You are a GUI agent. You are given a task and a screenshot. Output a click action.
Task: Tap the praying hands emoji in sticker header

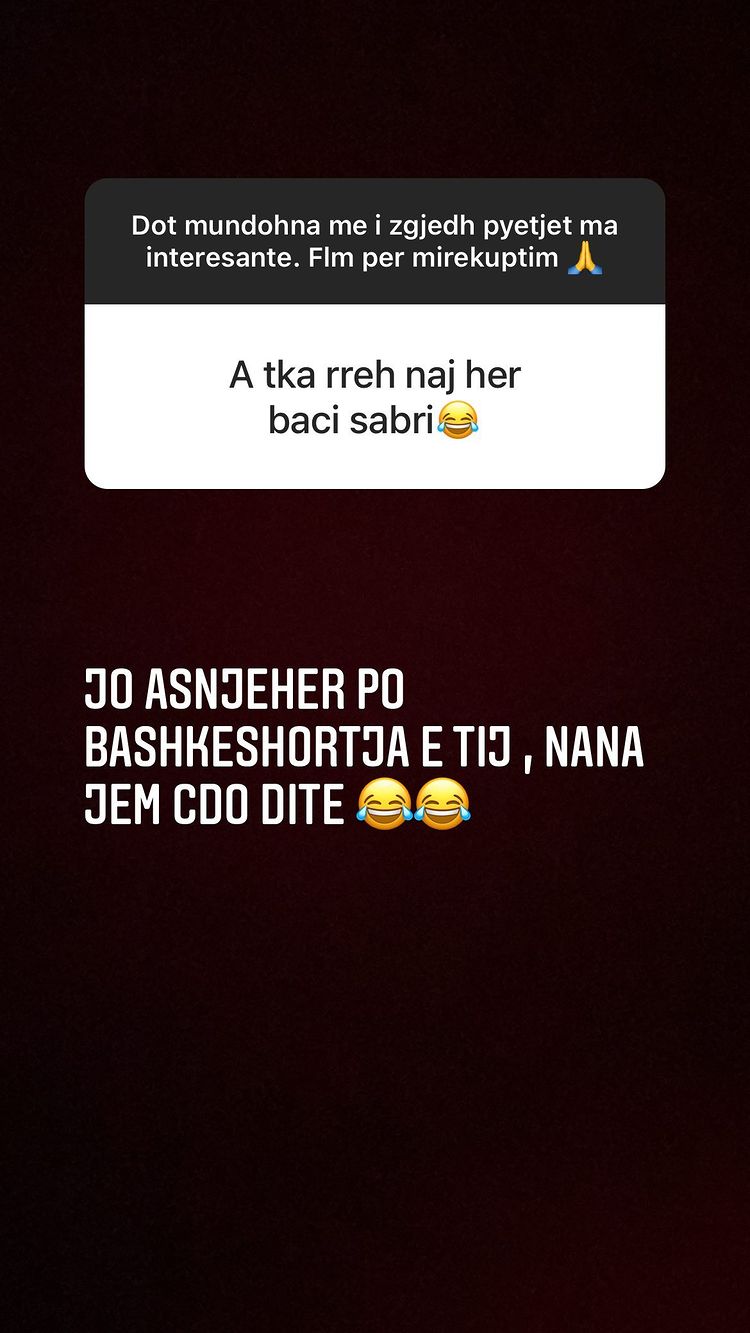[x=584, y=257]
